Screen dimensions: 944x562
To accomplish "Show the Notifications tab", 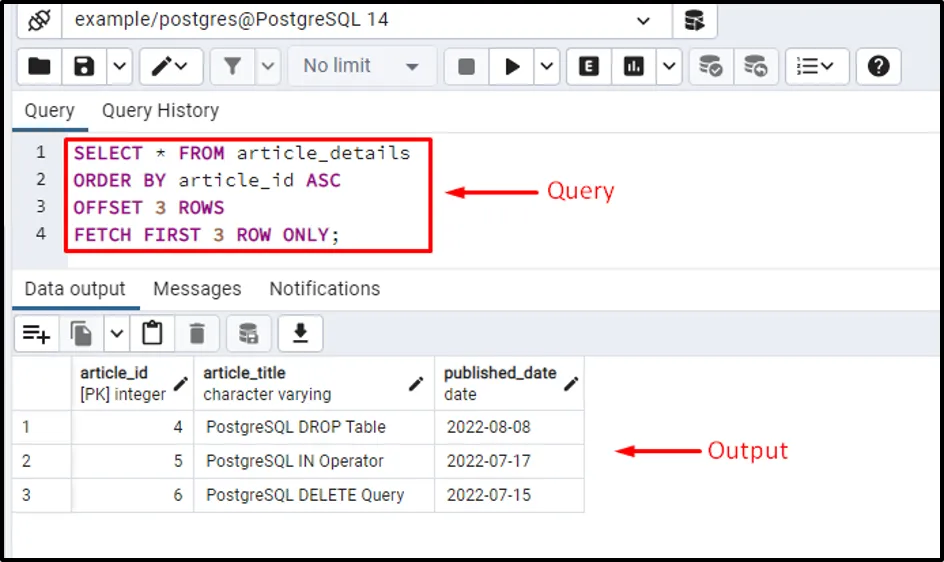I will tap(324, 289).
